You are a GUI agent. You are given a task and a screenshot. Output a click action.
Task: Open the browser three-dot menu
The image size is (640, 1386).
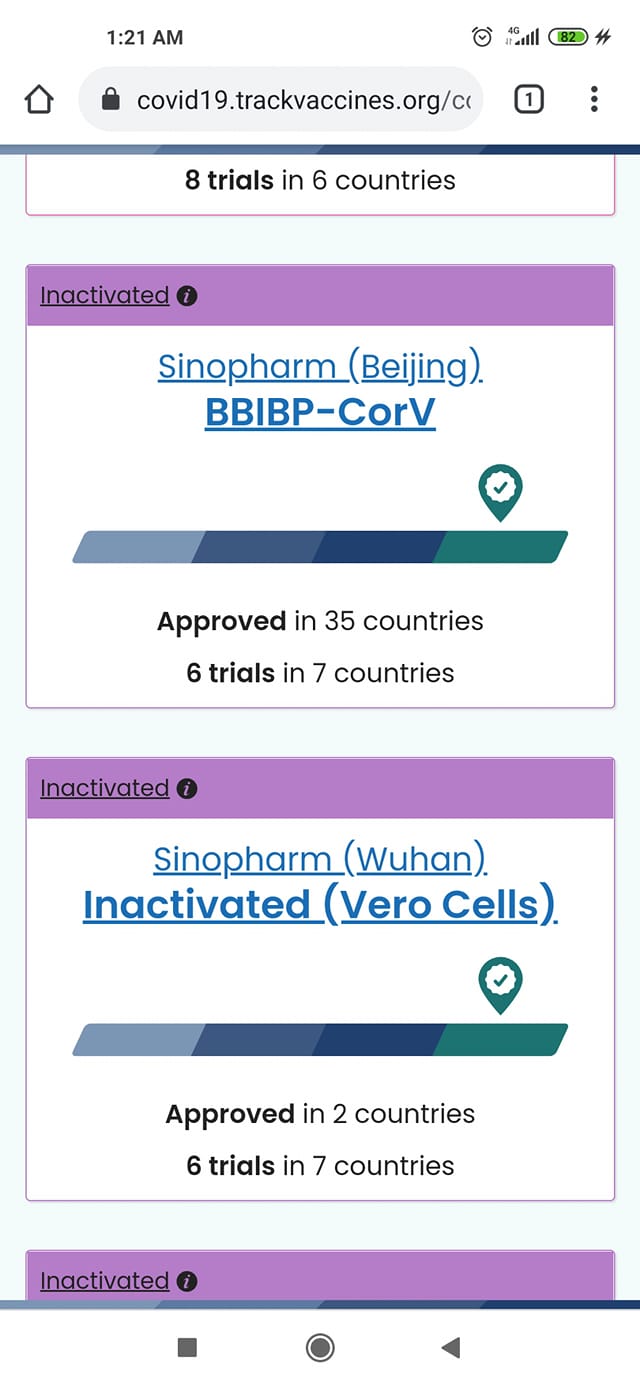point(594,99)
